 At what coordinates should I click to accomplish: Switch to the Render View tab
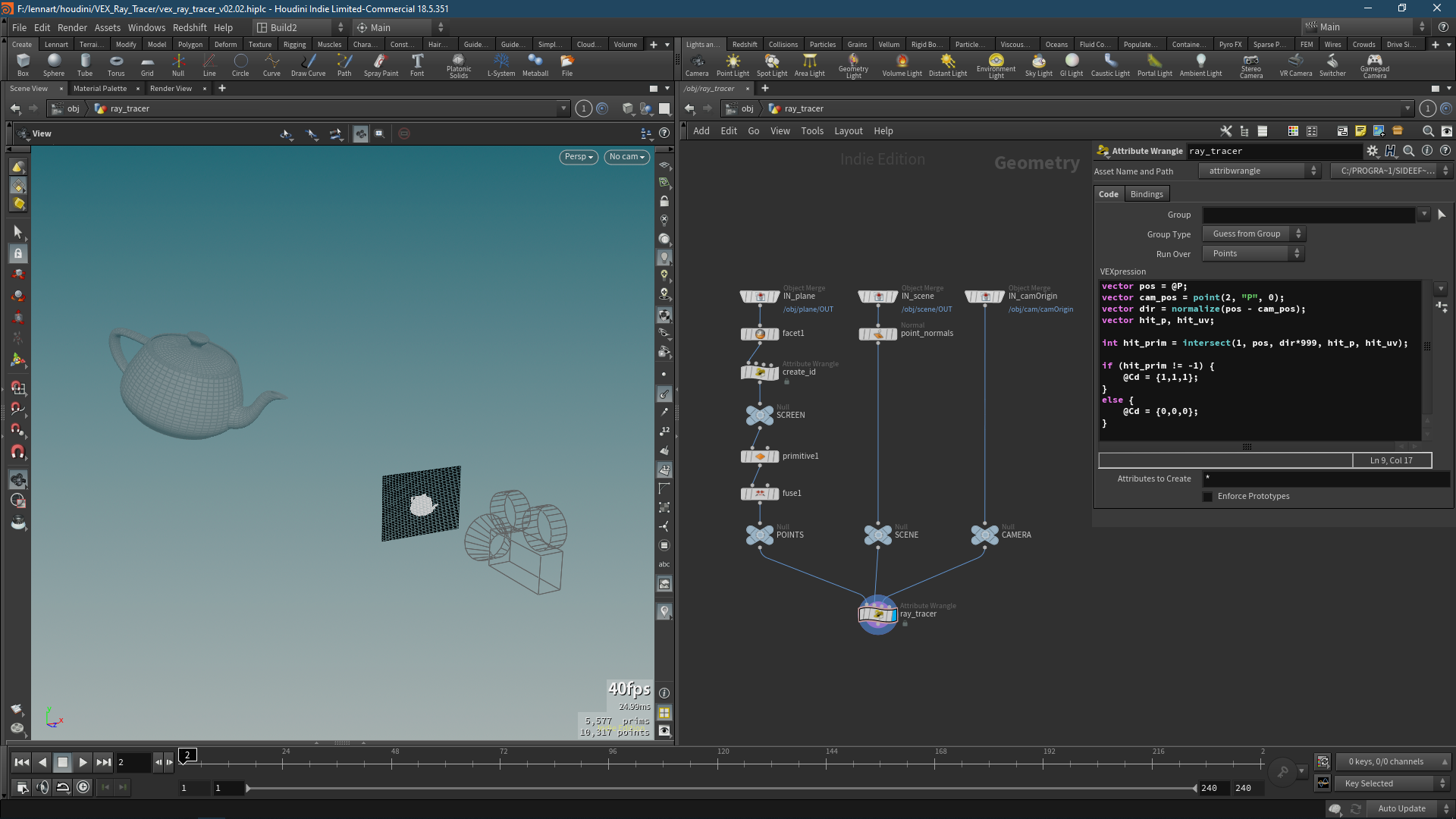point(171,89)
